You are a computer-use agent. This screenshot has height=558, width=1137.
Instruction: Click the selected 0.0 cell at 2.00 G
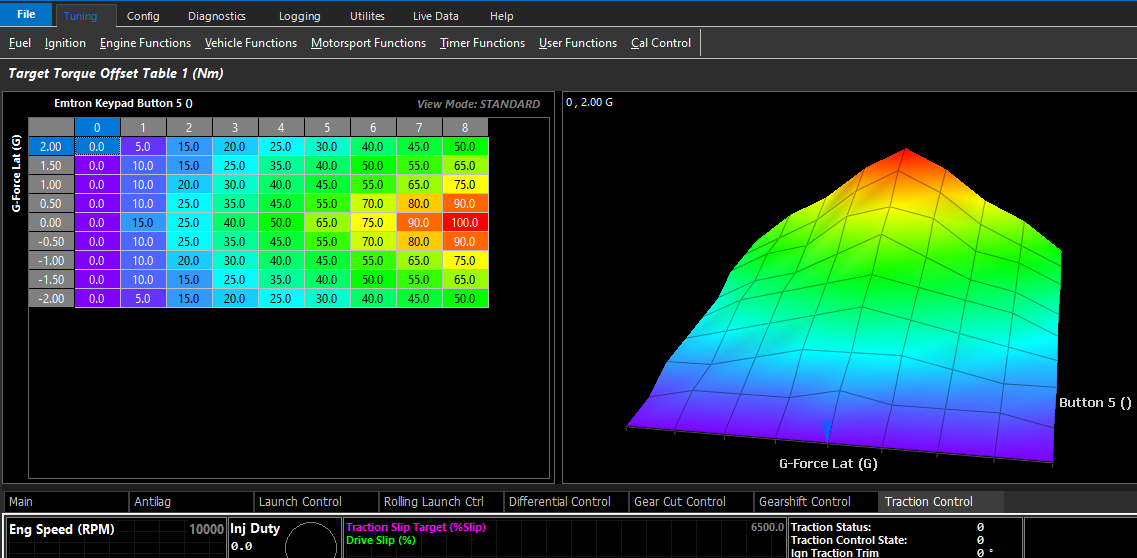click(x=97, y=146)
